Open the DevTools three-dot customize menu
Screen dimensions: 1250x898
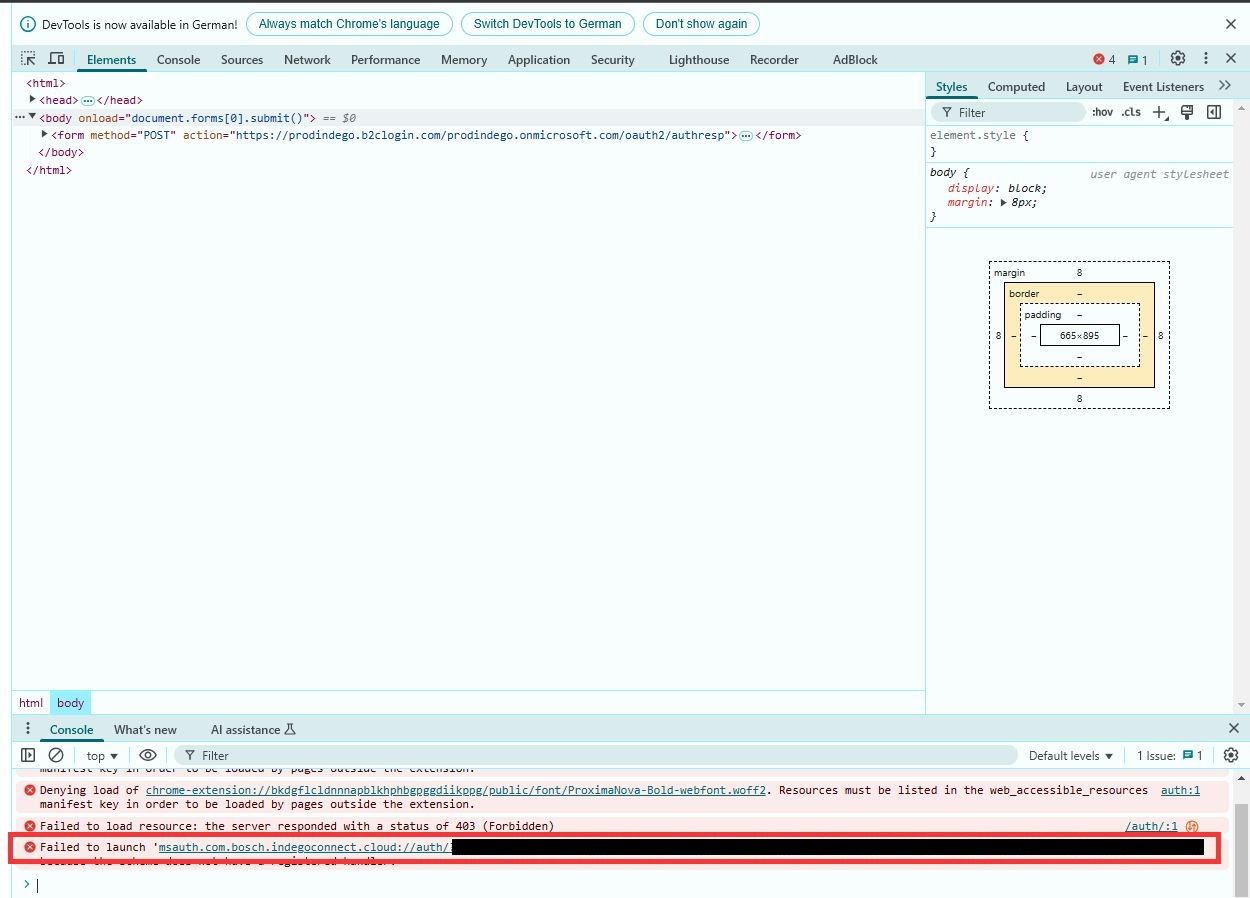pyautogui.click(x=1206, y=59)
